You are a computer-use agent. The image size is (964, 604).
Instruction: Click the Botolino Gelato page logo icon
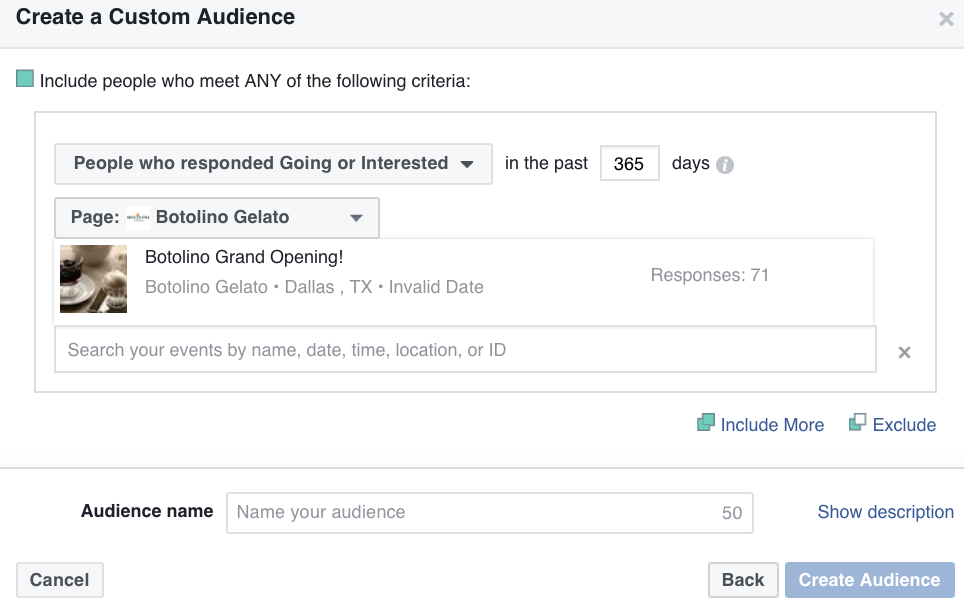pos(138,217)
